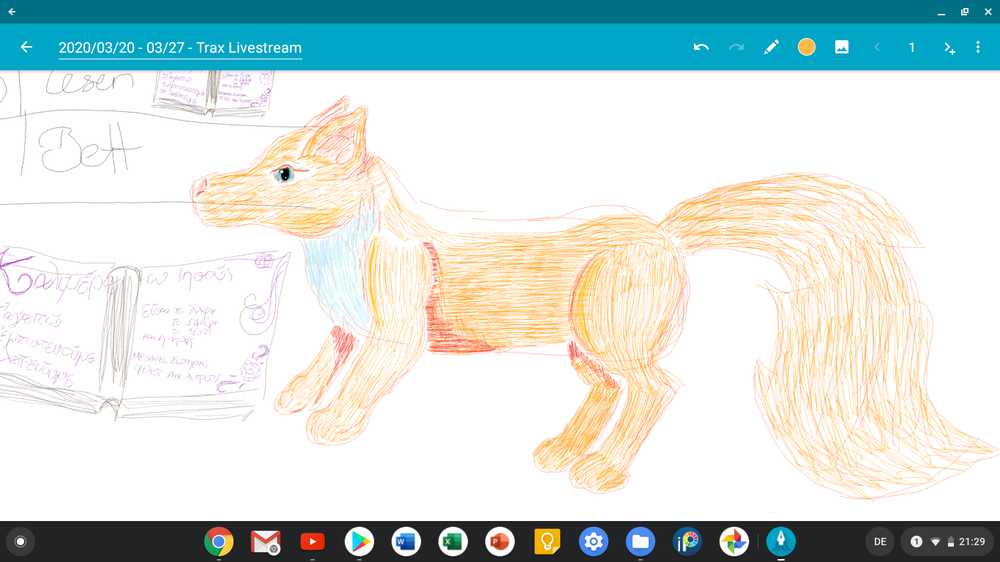Undo the last drawing stroke

tap(701, 47)
